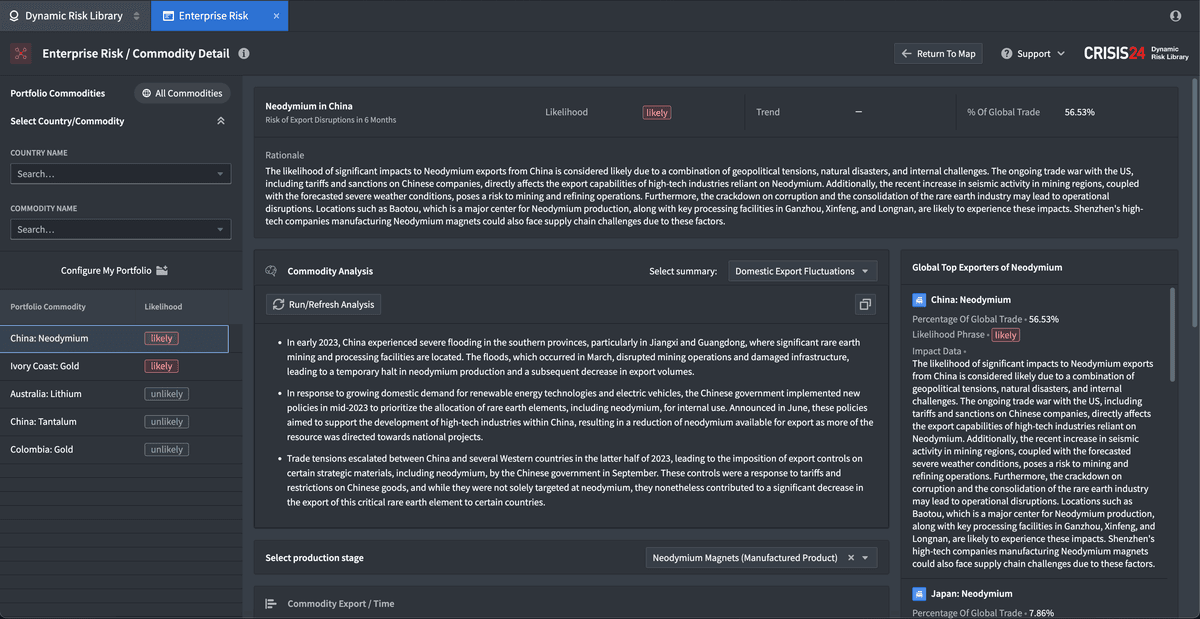Viewport: 1200px width, 619px height.
Task: Click the question mark icon next to Support
Action: (1007, 54)
